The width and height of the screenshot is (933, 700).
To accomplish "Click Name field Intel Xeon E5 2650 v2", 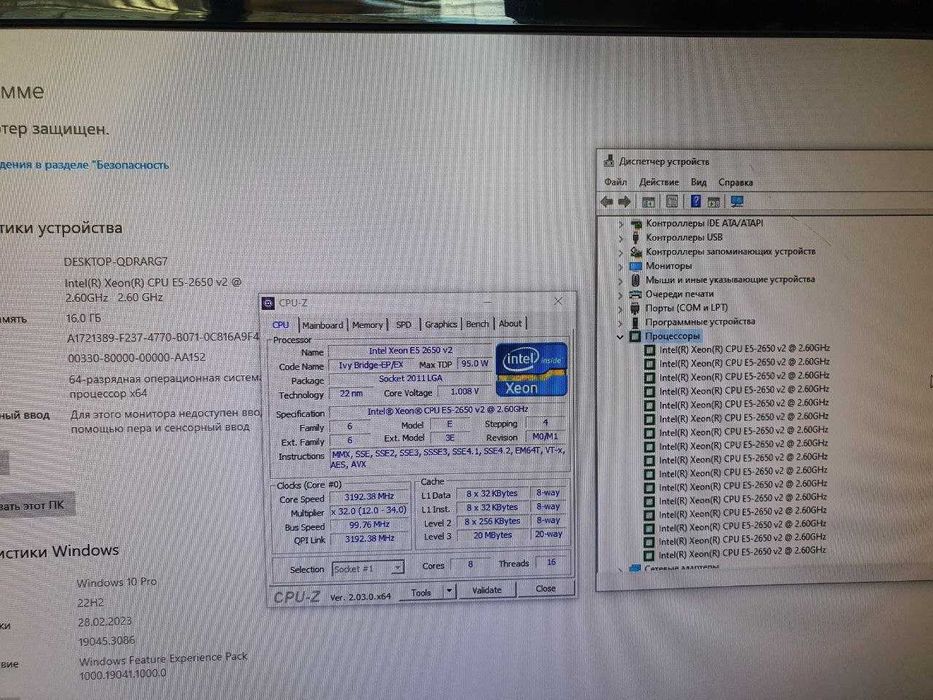I will (x=410, y=351).
